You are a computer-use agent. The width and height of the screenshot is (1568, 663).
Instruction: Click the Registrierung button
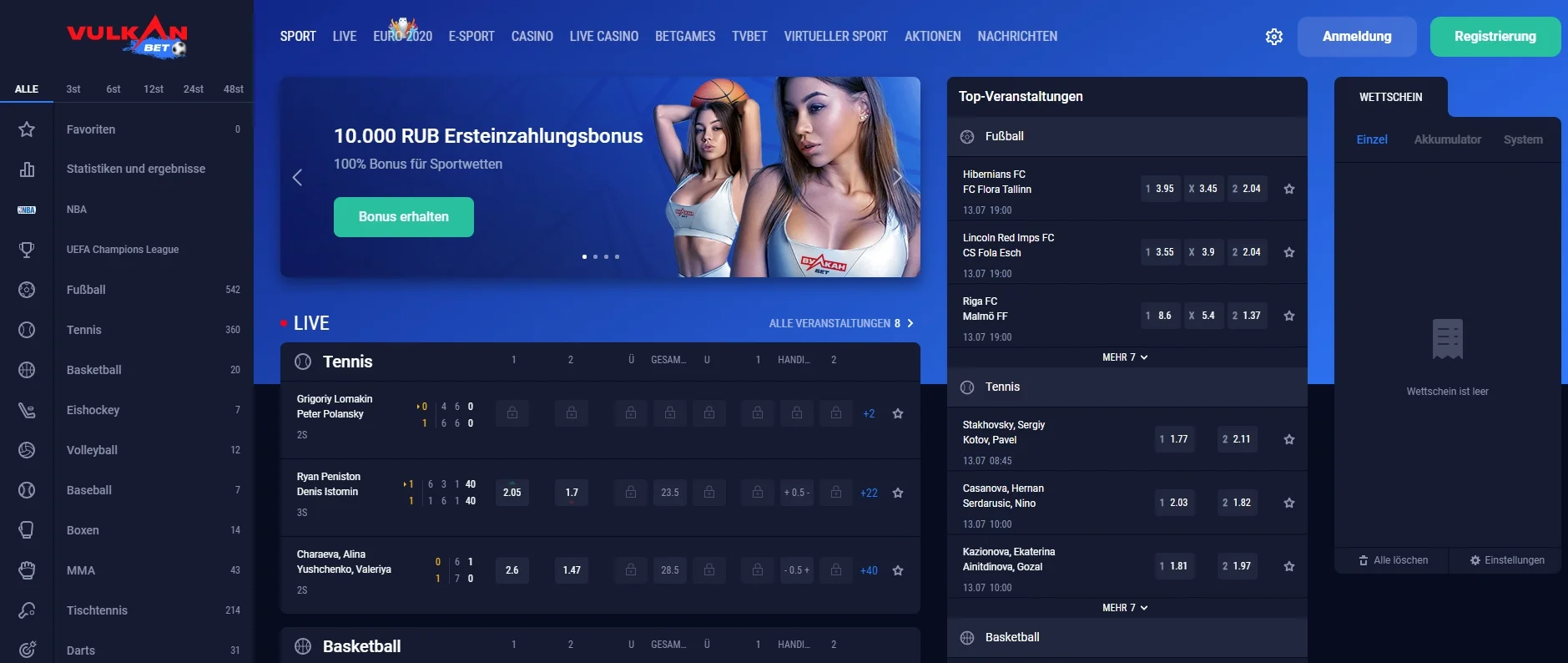point(1495,37)
